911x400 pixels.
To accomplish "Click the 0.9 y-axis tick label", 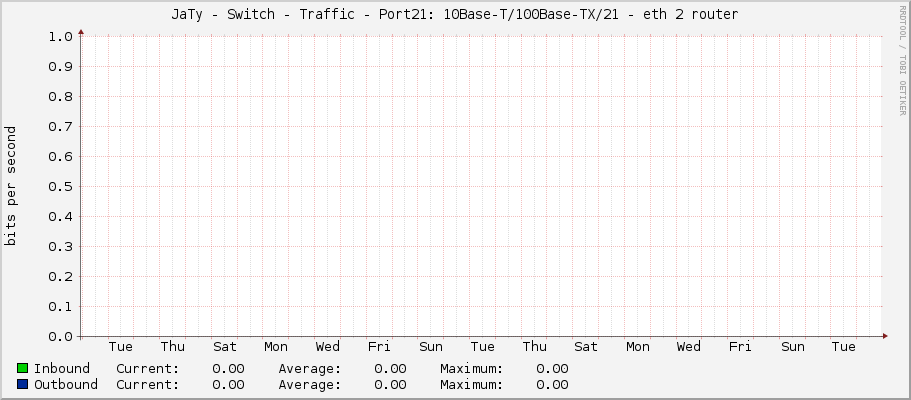I will click(60, 66).
